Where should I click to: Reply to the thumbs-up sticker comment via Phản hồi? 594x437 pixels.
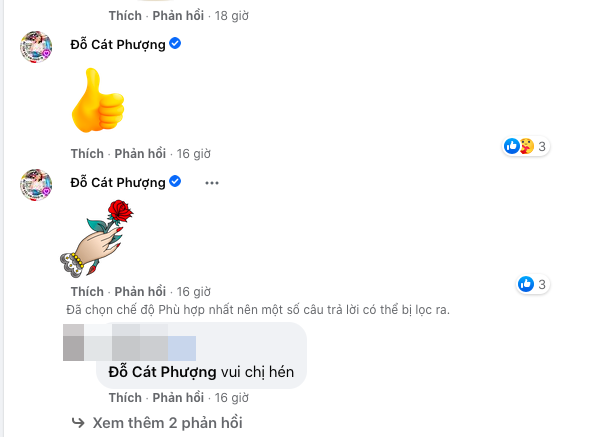[x=140, y=154]
